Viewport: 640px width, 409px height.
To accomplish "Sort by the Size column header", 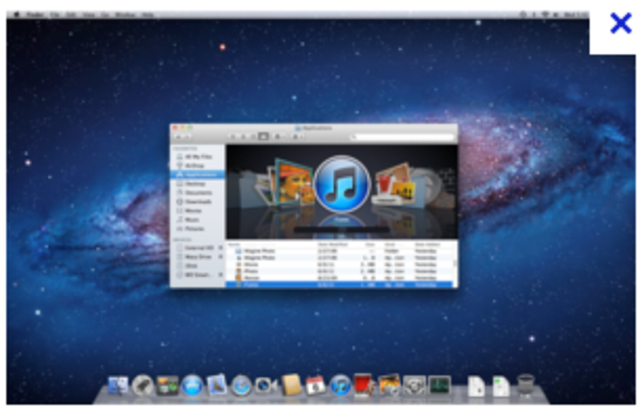I will (x=370, y=244).
